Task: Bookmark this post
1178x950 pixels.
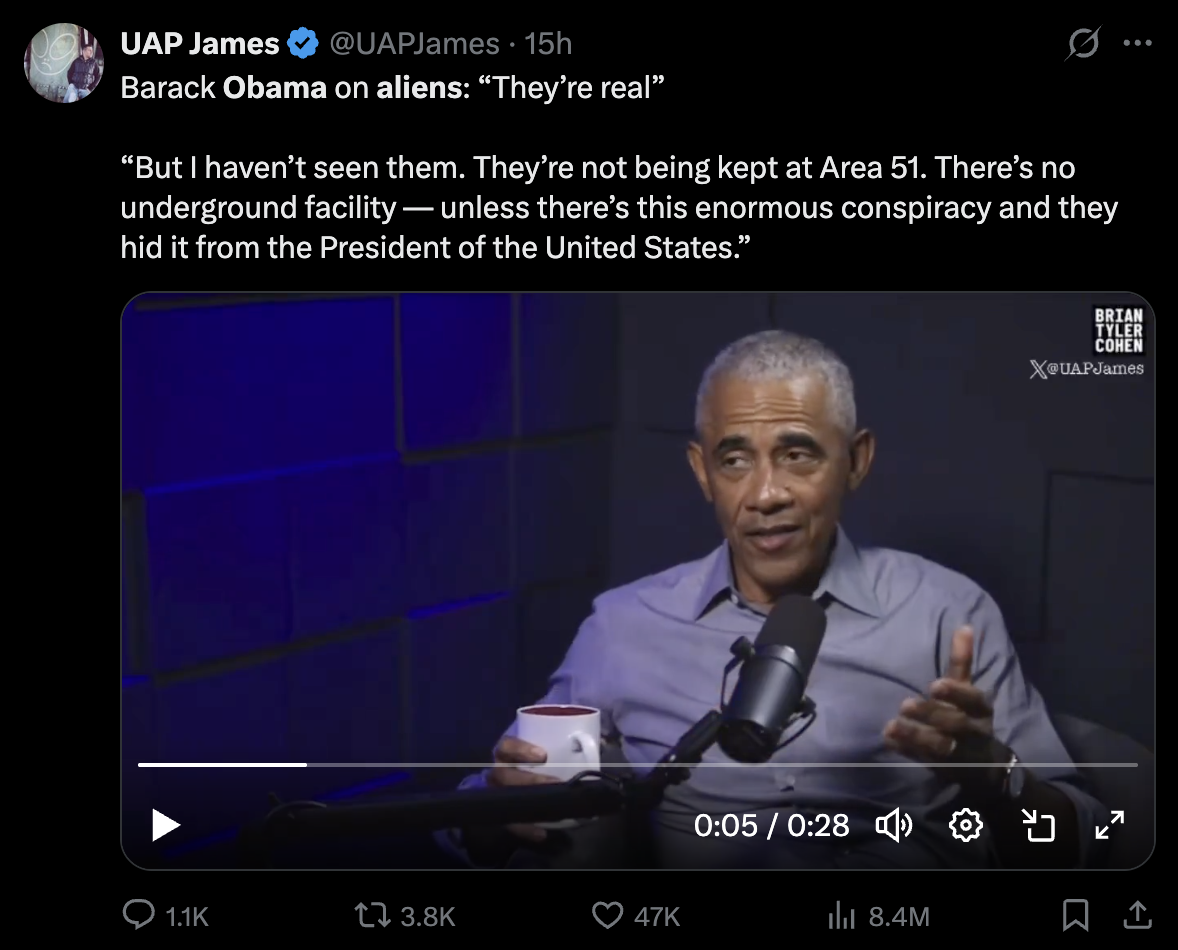Action: [1075, 915]
